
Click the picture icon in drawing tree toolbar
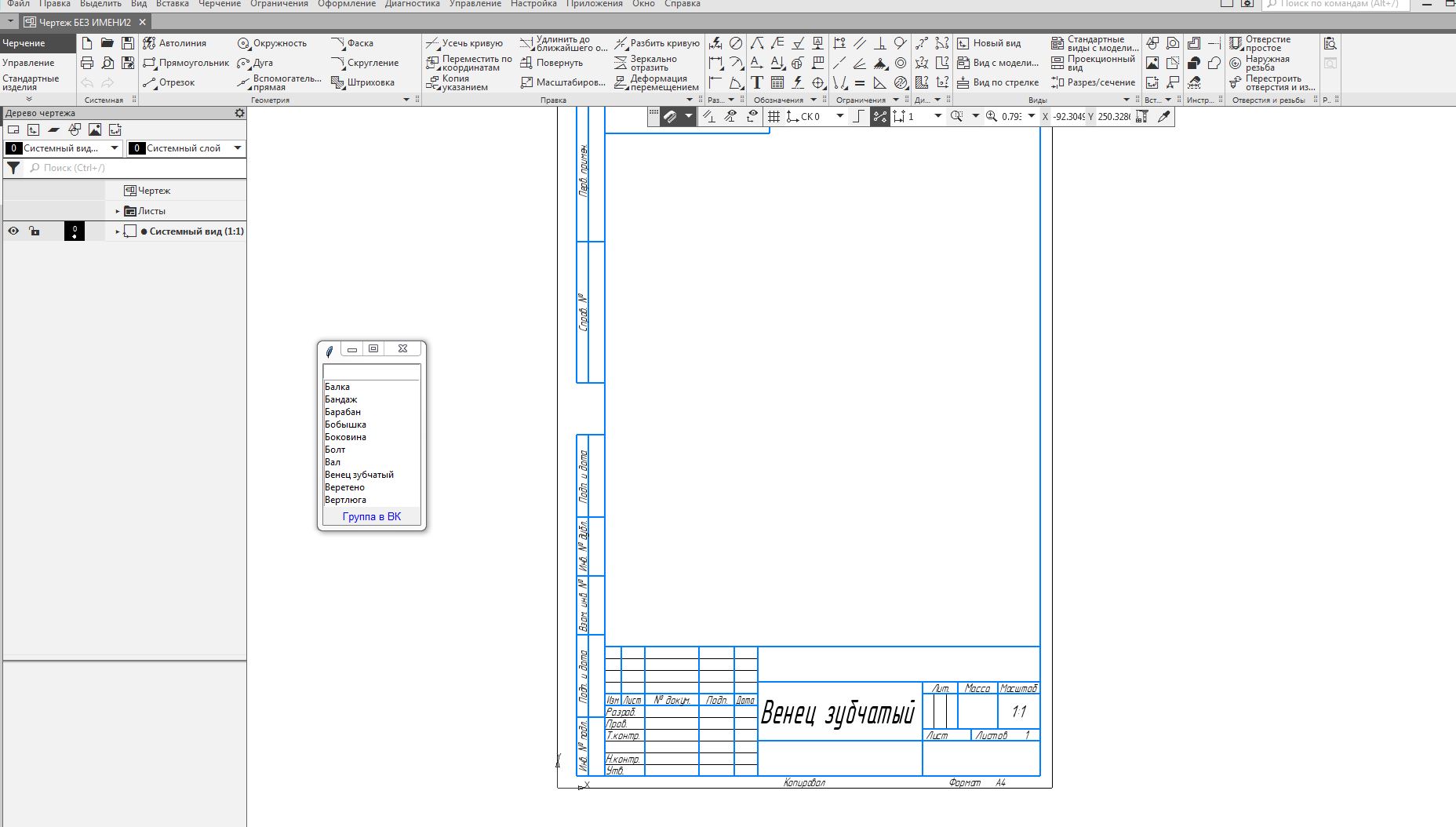pos(95,129)
